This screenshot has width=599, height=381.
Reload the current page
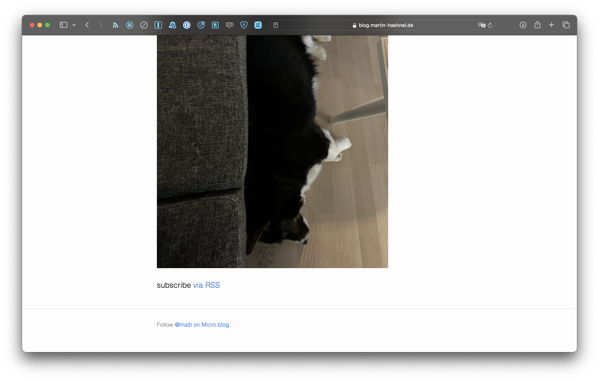point(490,25)
